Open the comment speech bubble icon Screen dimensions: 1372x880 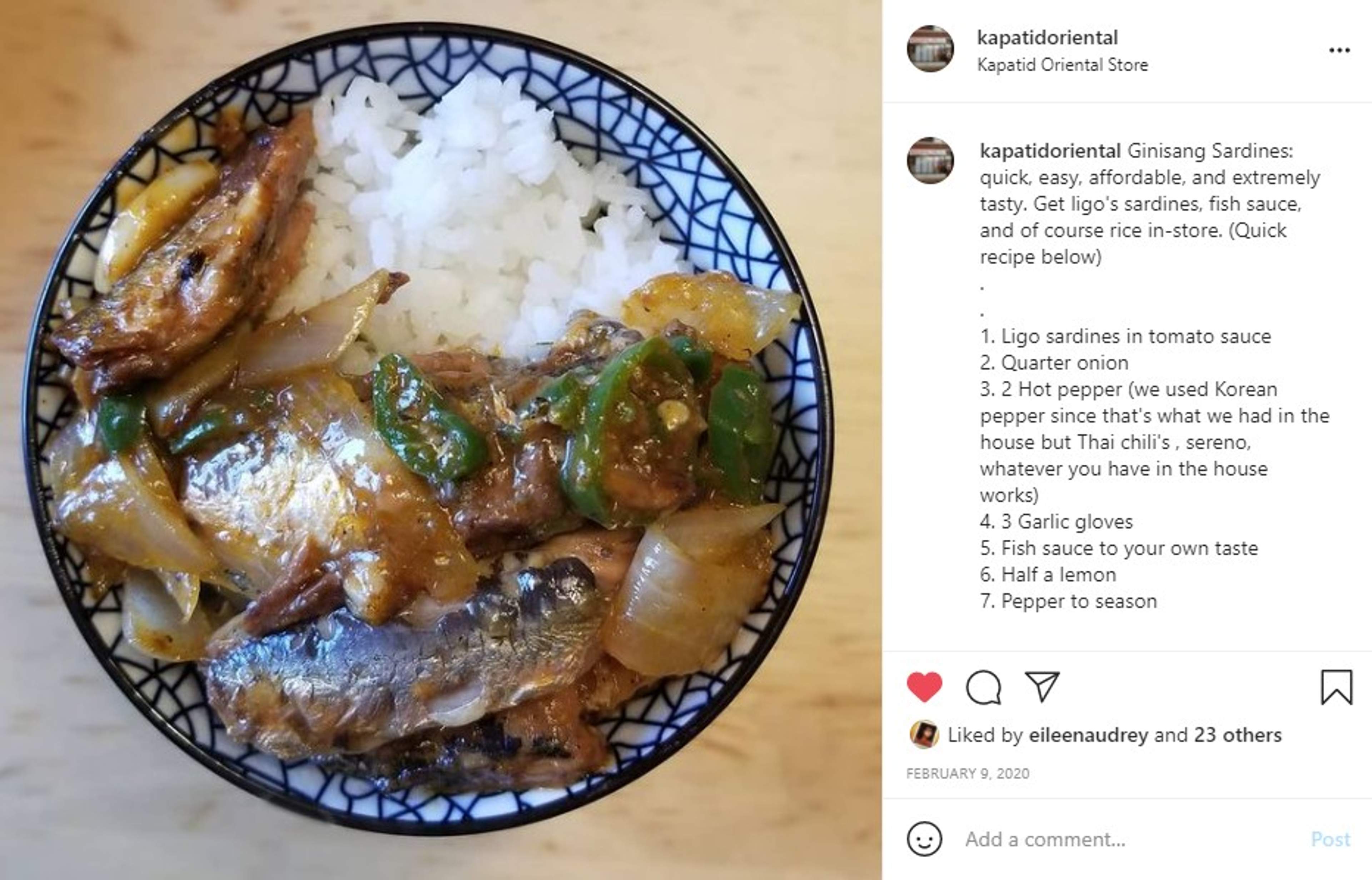pos(983,687)
